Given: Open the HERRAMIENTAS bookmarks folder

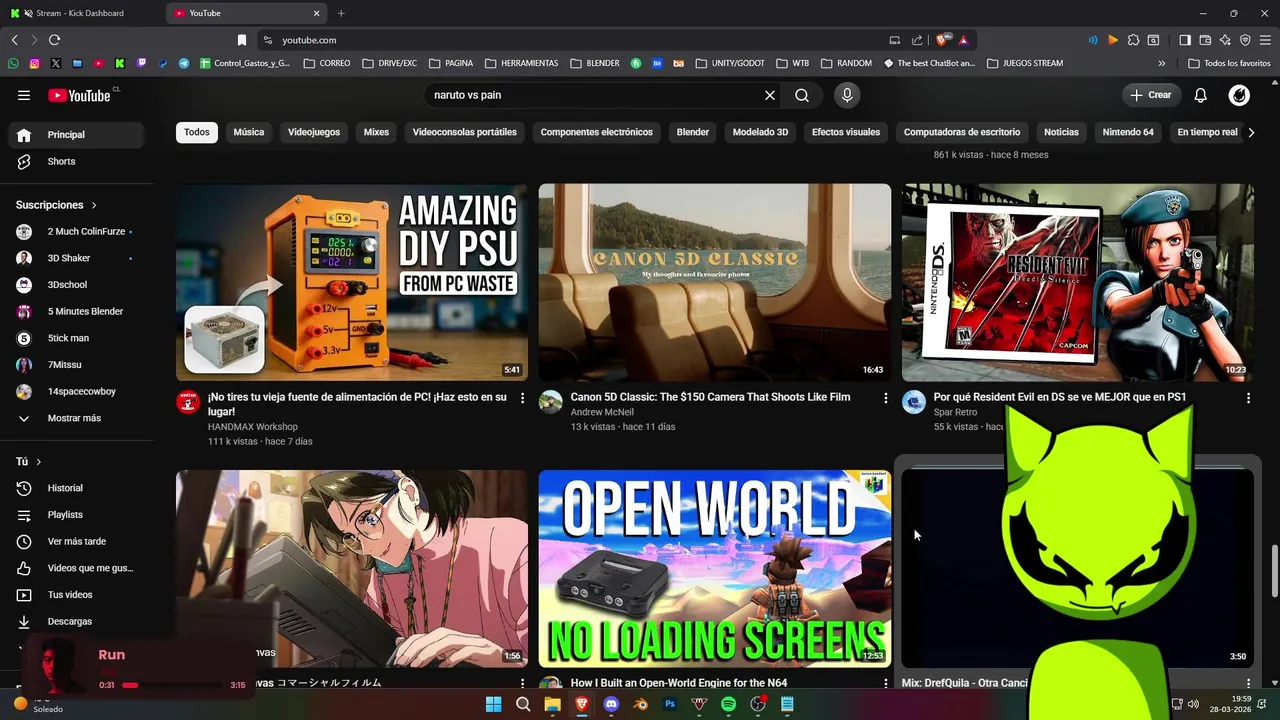Looking at the screenshot, I should tap(521, 63).
